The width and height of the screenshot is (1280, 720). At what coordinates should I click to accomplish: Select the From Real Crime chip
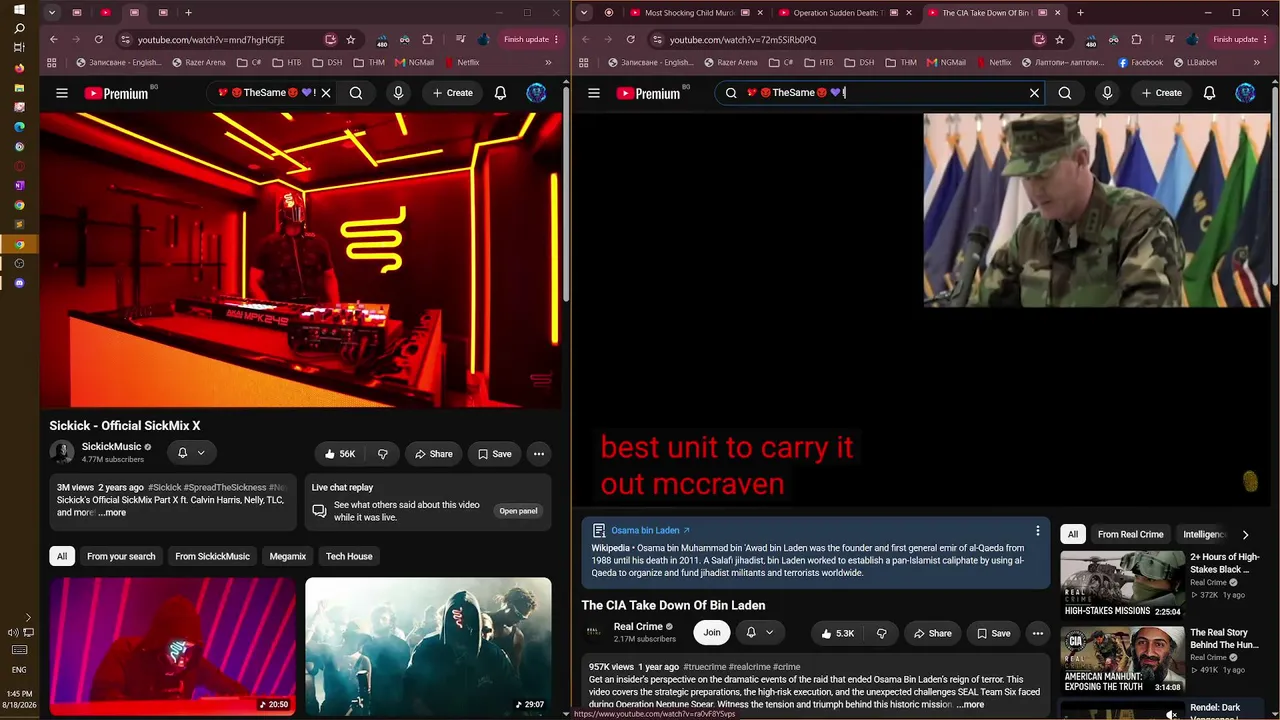(1130, 534)
